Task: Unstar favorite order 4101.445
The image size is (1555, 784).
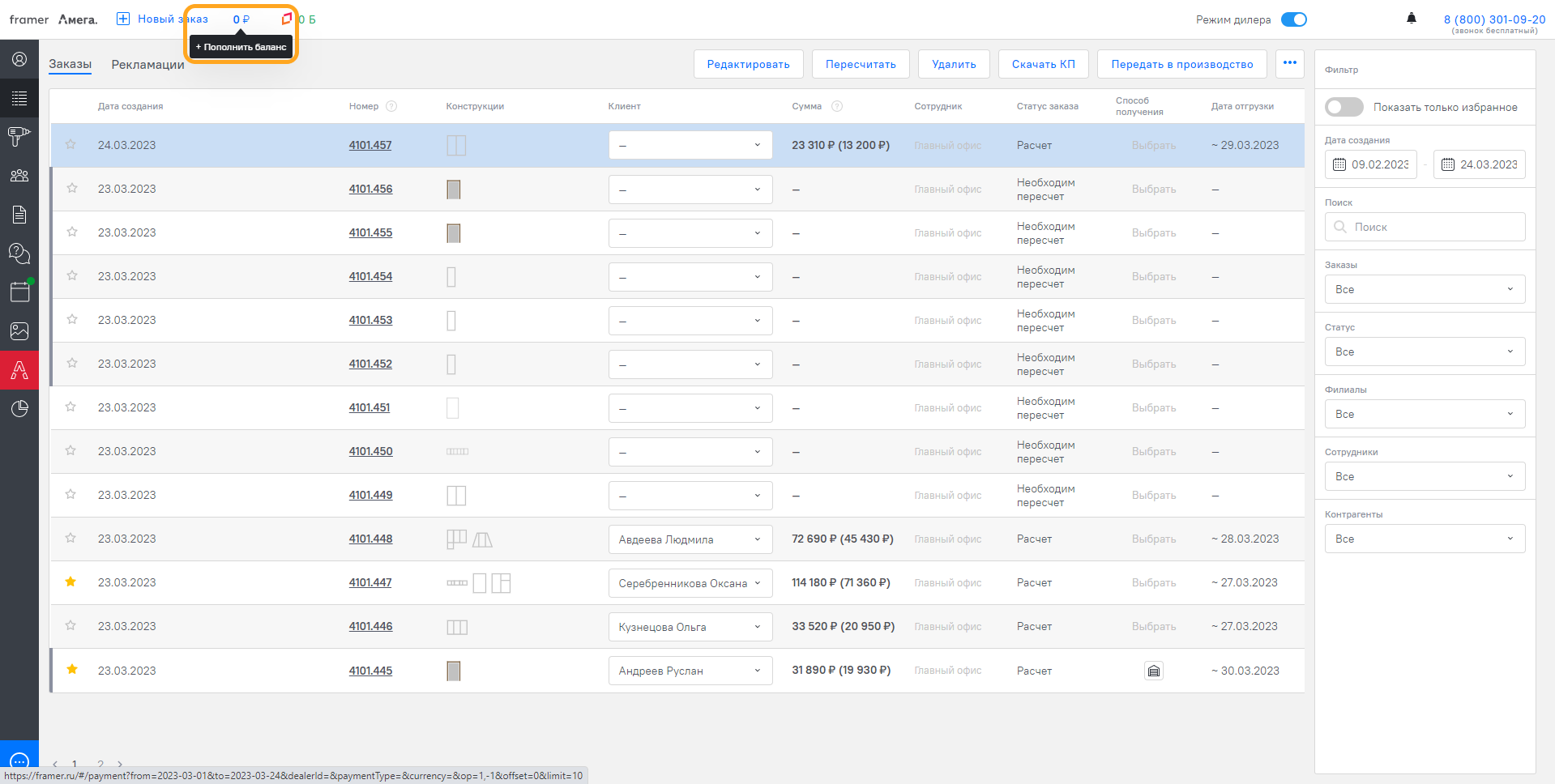Action: (x=72, y=669)
